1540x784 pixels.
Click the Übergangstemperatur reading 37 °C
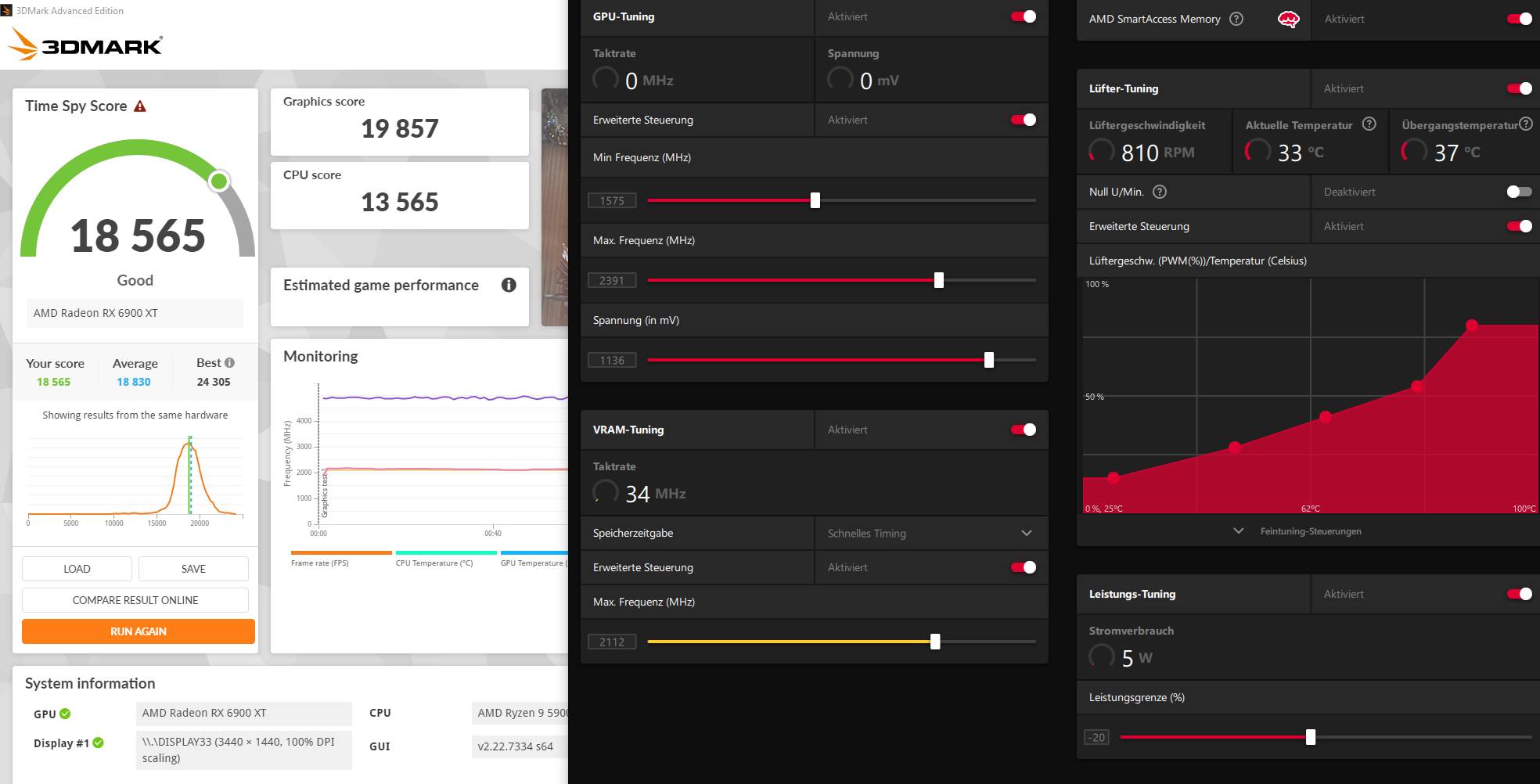[x=1458, y=153]
